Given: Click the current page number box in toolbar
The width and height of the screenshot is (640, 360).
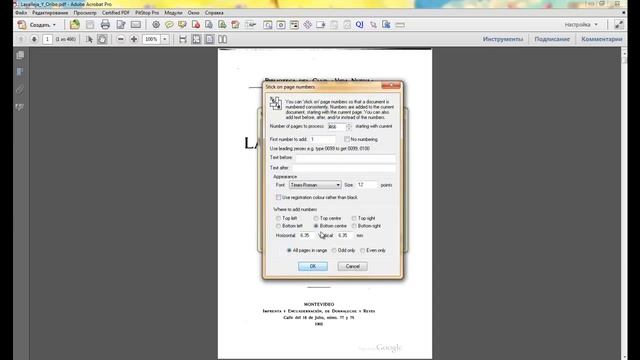Looking at the screenshot, I should (47, 39).
